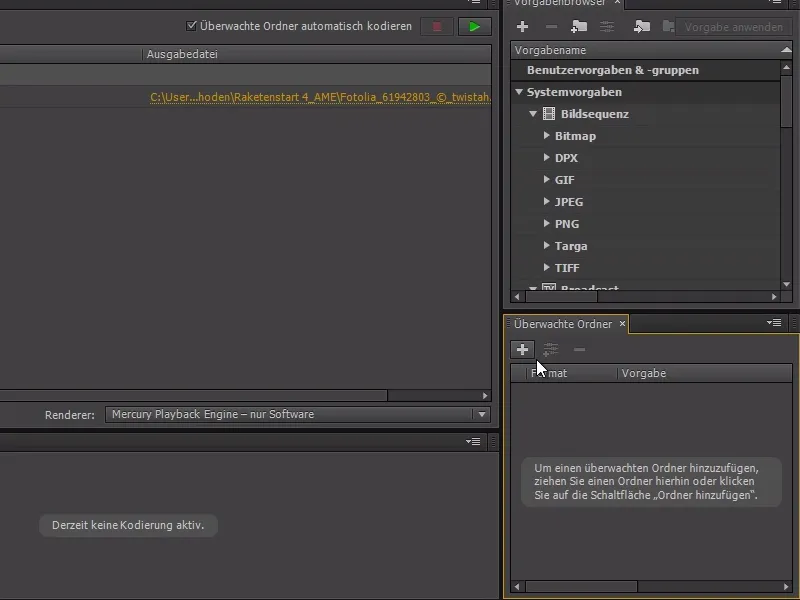Click Vorgabe anwenden button
Image resolution: width=800 pixels, height=600 pixels.
(x=734, y=27)
